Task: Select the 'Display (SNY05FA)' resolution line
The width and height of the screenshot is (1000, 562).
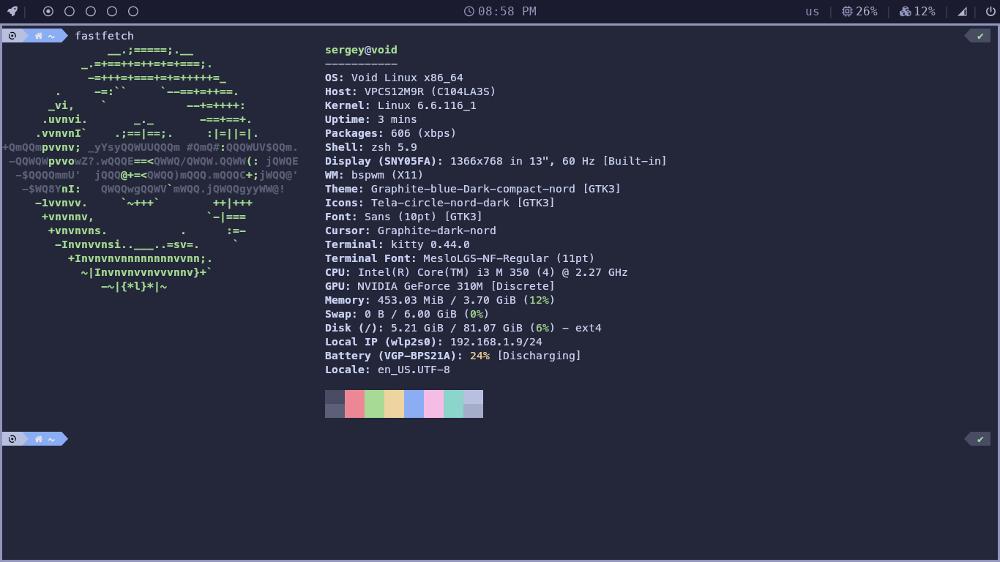Action: click(496, 161)
